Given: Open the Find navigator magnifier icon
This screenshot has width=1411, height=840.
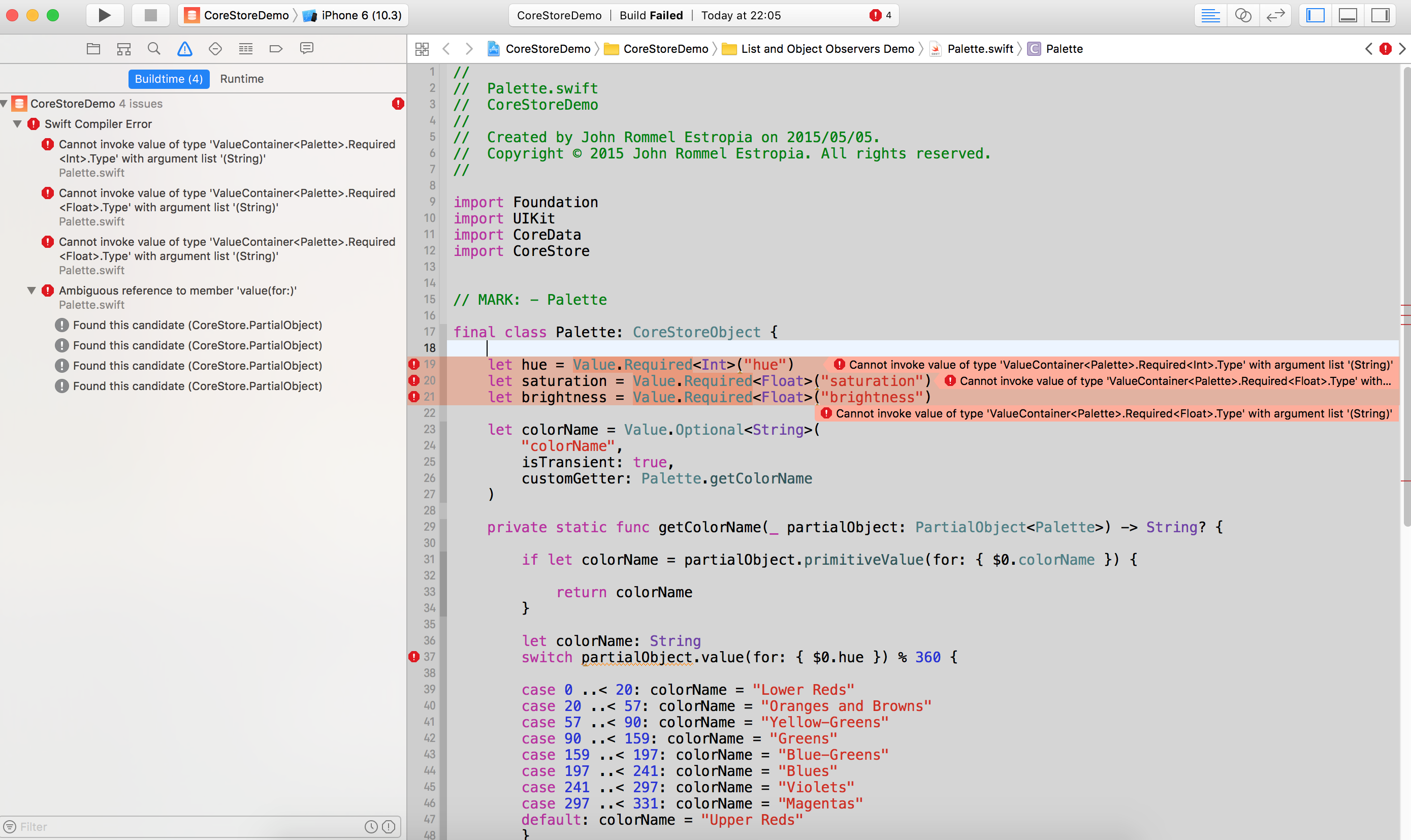Looking at the screenshot, I should (x=153, y=49).
